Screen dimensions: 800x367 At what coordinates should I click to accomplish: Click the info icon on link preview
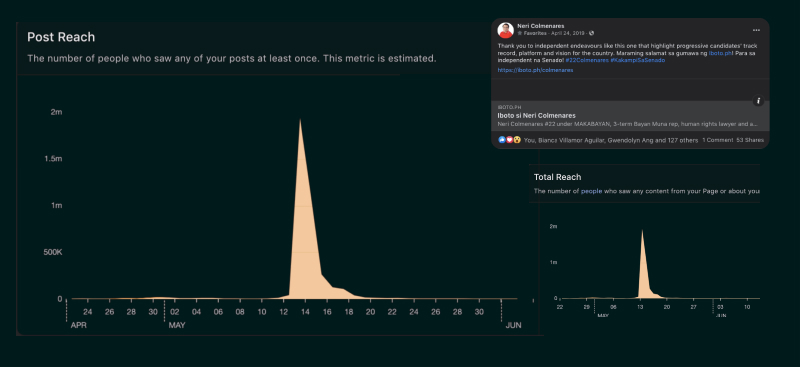(x=758, y=101)
